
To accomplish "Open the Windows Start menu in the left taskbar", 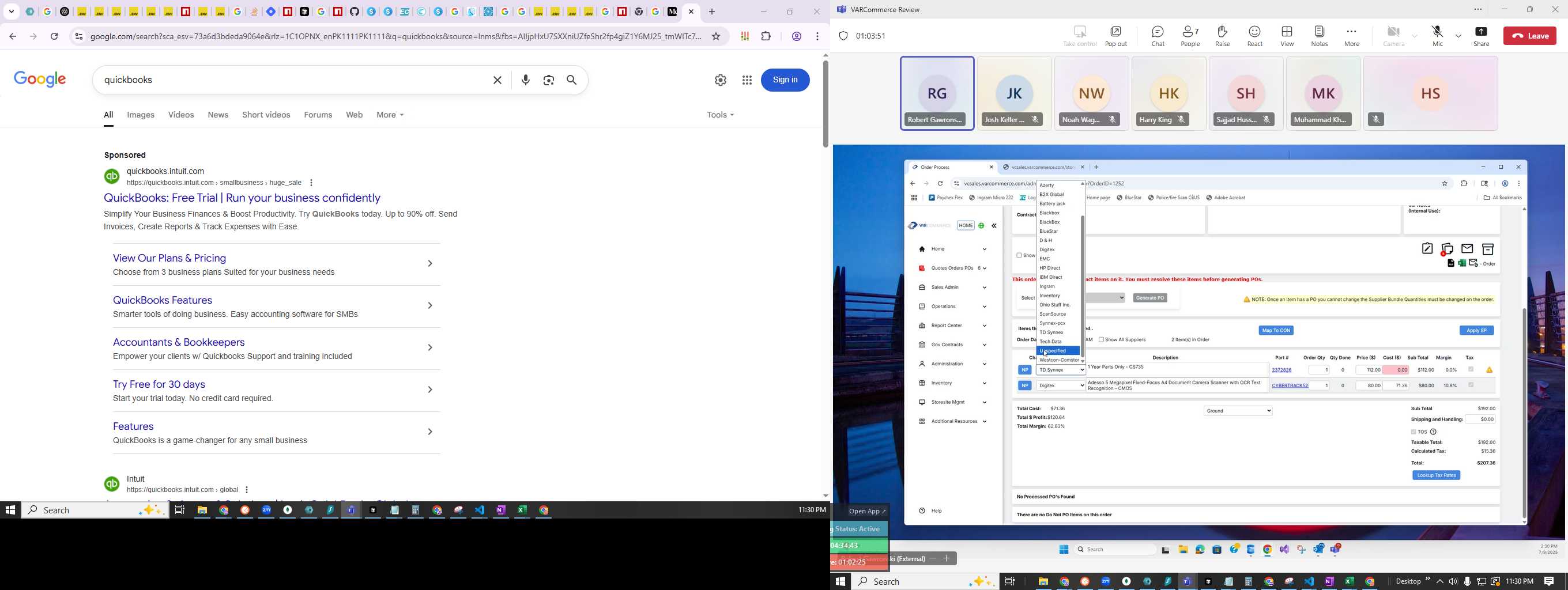I will coord(10,510).
